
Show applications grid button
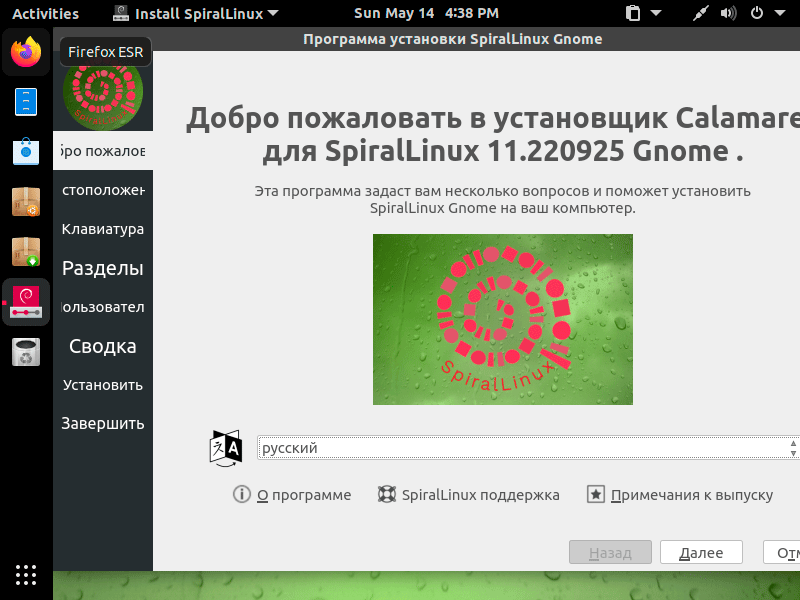click(x=26, y=575)
